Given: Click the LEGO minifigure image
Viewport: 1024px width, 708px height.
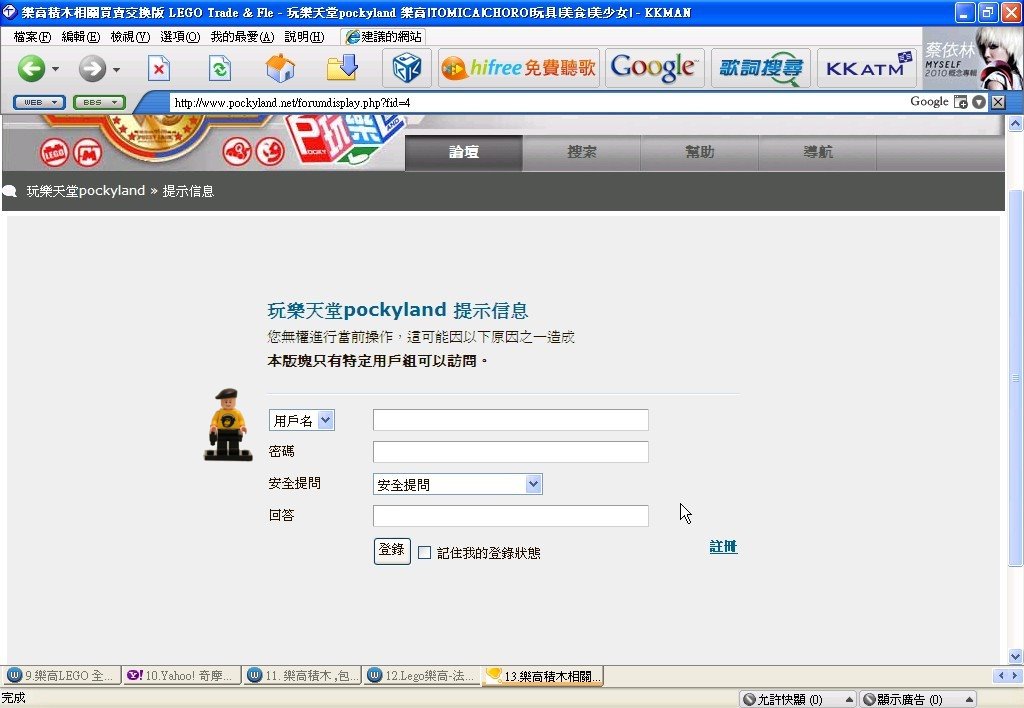Looking at the screenshot, I should tap(228, 425).
